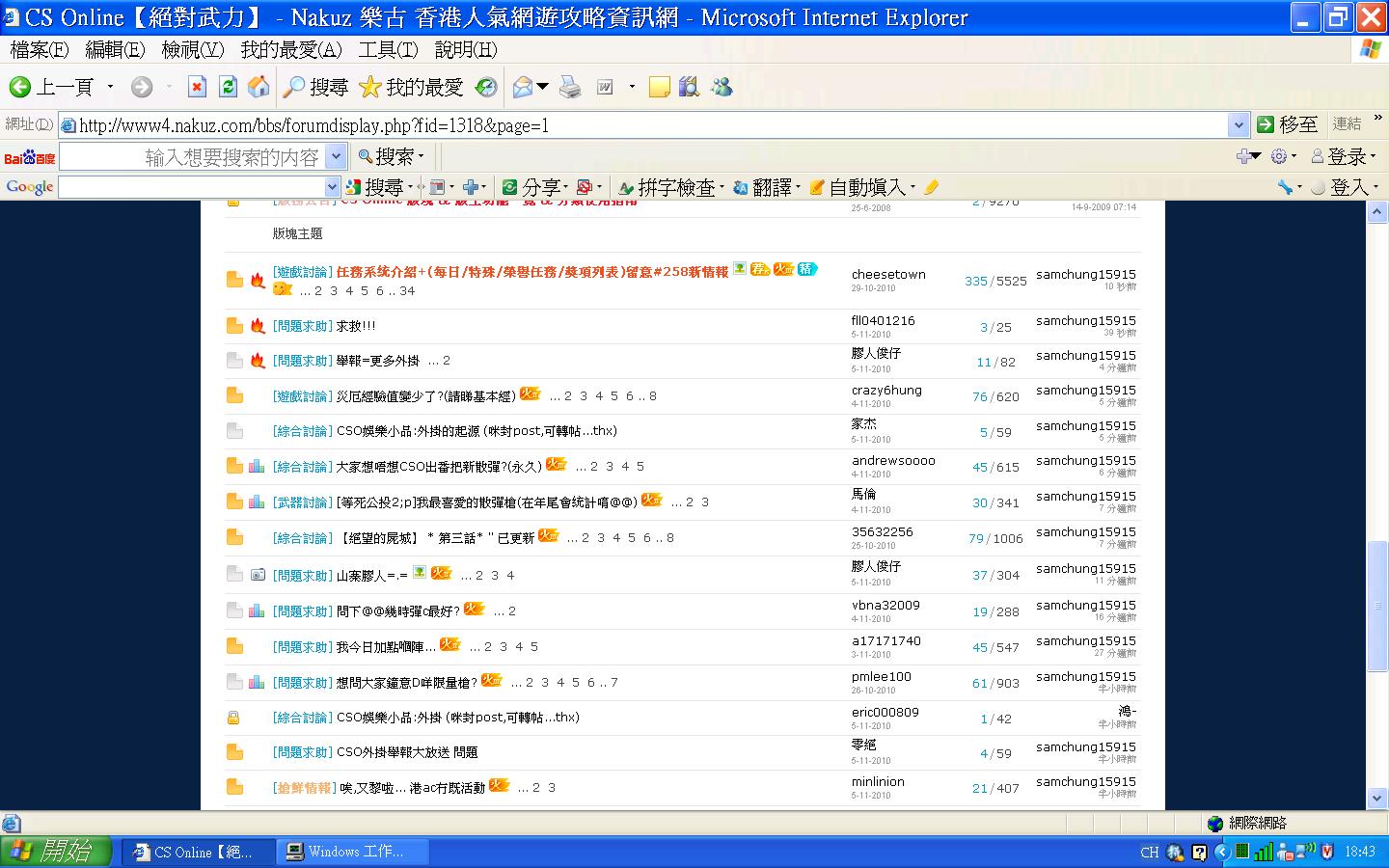Click the Baidu toolbar gear settings icon

coord(1279,156)
